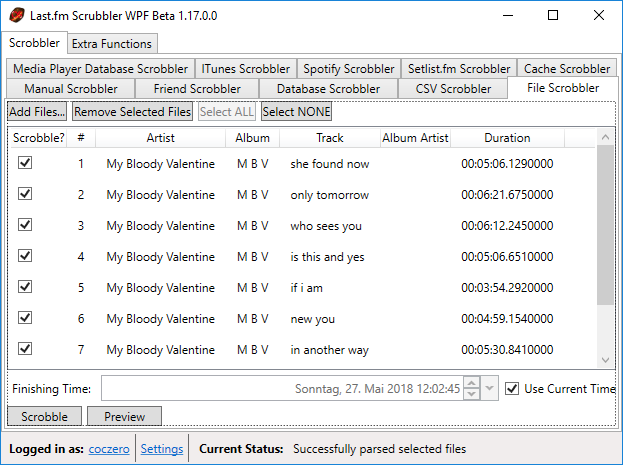
Task: Uncheck scrobble box for if i am
Action: click(x=25, y=287)
